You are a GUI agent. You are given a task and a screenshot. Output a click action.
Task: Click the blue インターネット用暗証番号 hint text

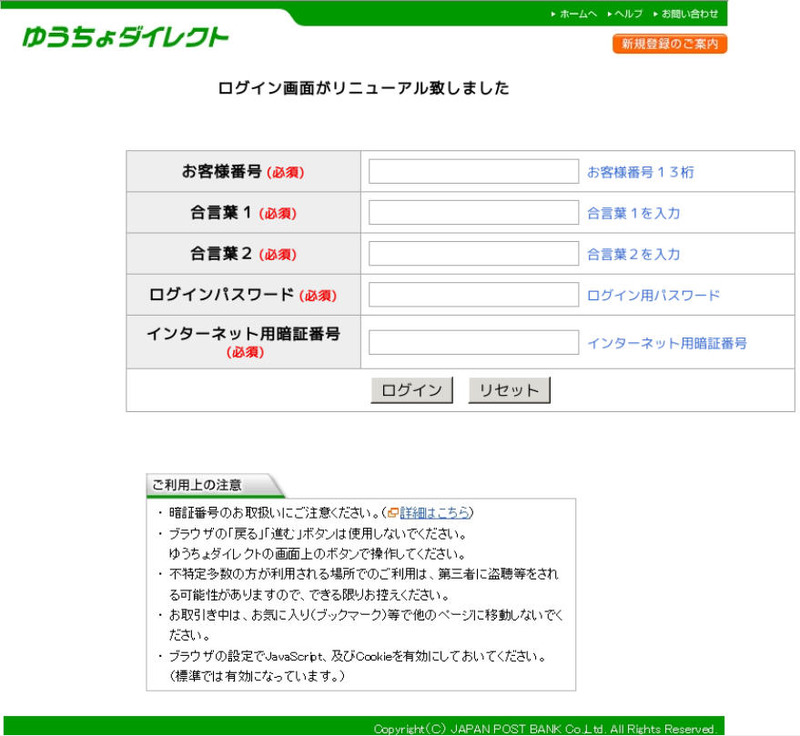[x=666, y=343]
